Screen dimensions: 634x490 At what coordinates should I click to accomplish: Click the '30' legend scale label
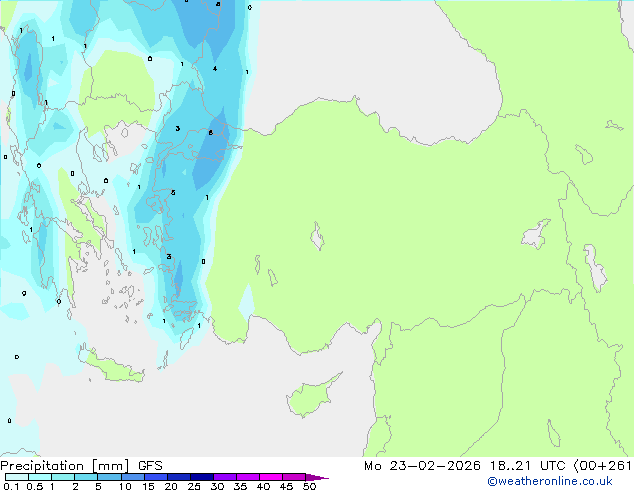[217, 486]
